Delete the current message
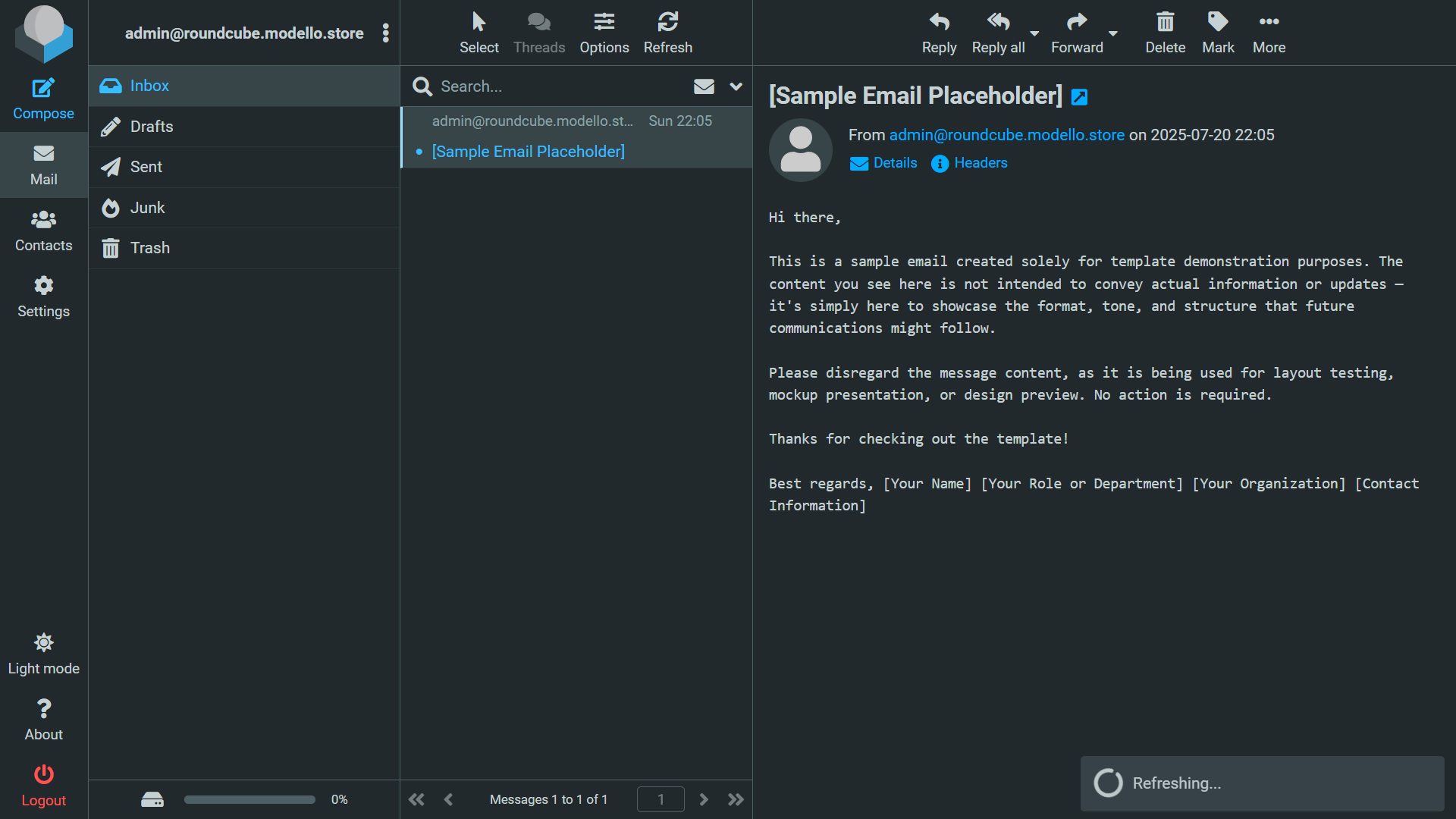The image size is (1456, 819). point(1165,33)
